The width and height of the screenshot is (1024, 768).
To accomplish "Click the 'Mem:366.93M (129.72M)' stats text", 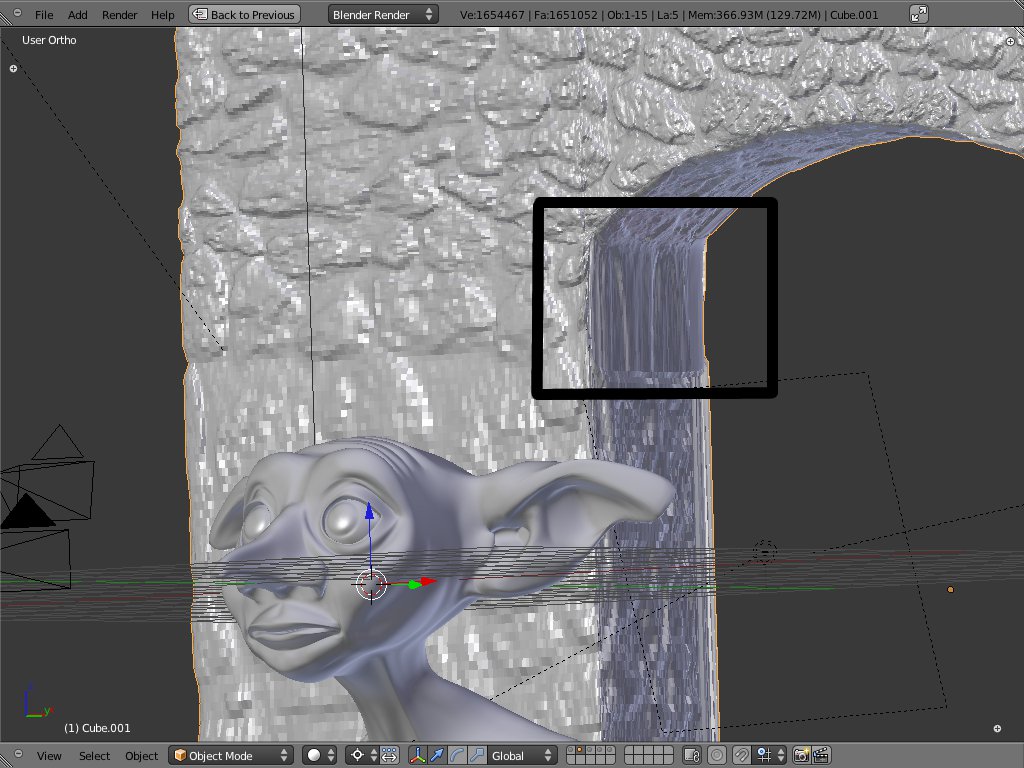I will click(x=754, y=14).
